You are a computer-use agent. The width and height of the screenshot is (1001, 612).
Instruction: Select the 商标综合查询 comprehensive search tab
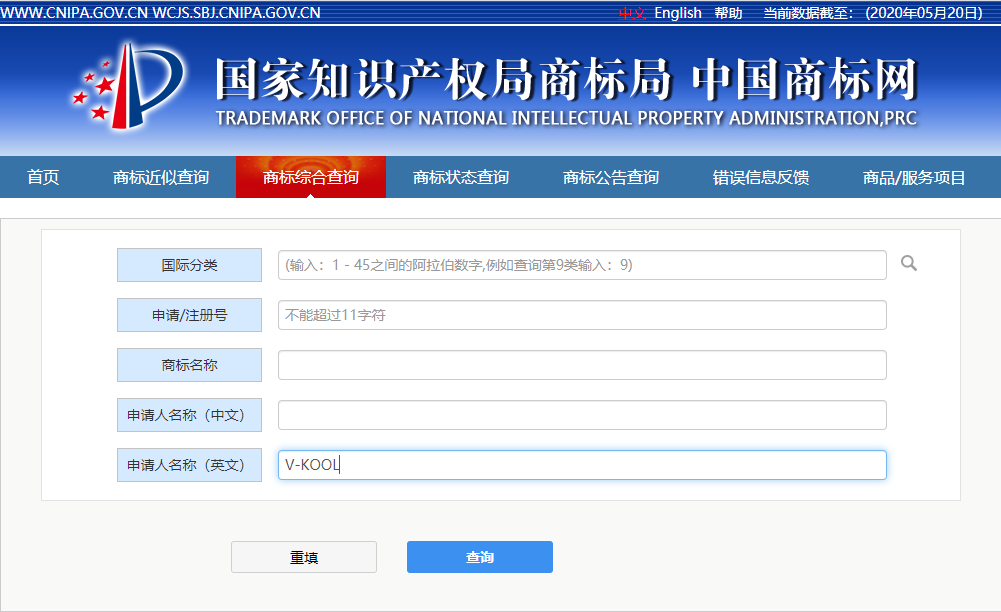point(310,176)
